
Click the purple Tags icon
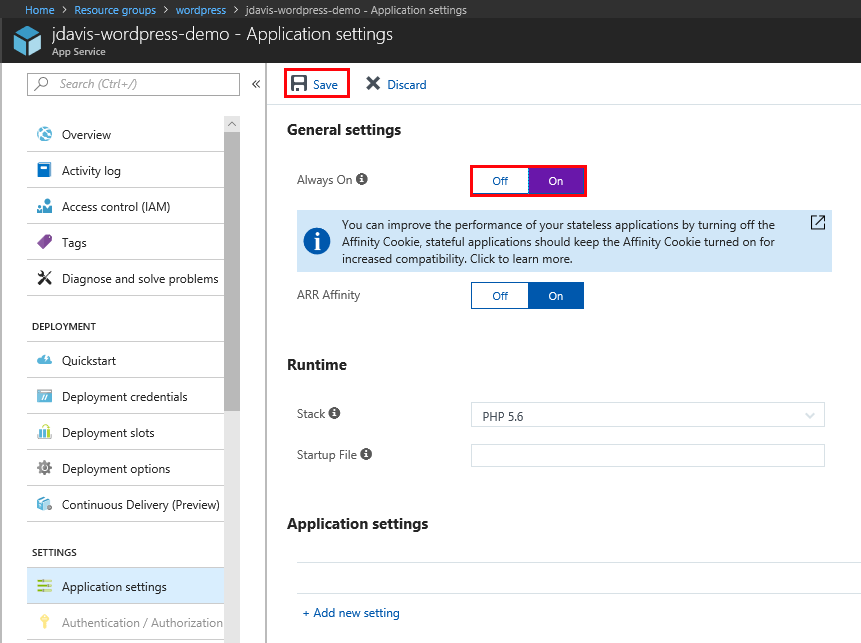coord(44,242)
